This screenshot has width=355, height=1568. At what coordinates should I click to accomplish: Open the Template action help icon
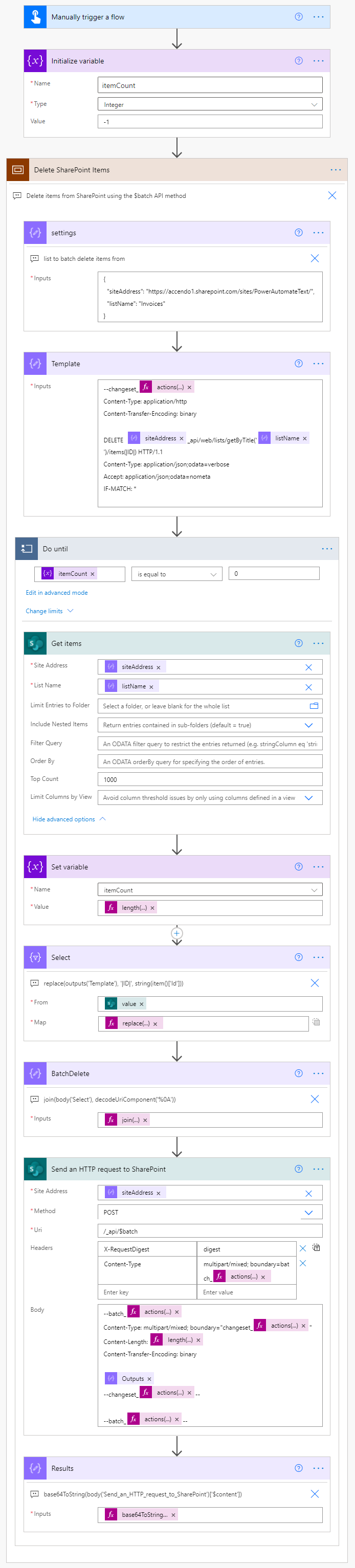[x=298, y=364]
